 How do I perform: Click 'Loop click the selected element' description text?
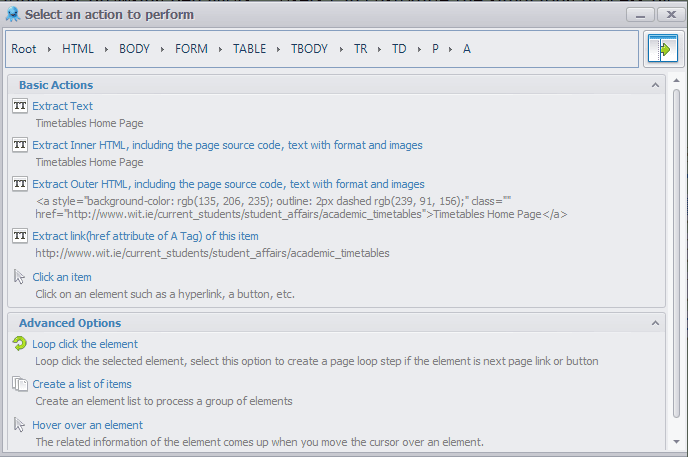[x=317, y=361]
